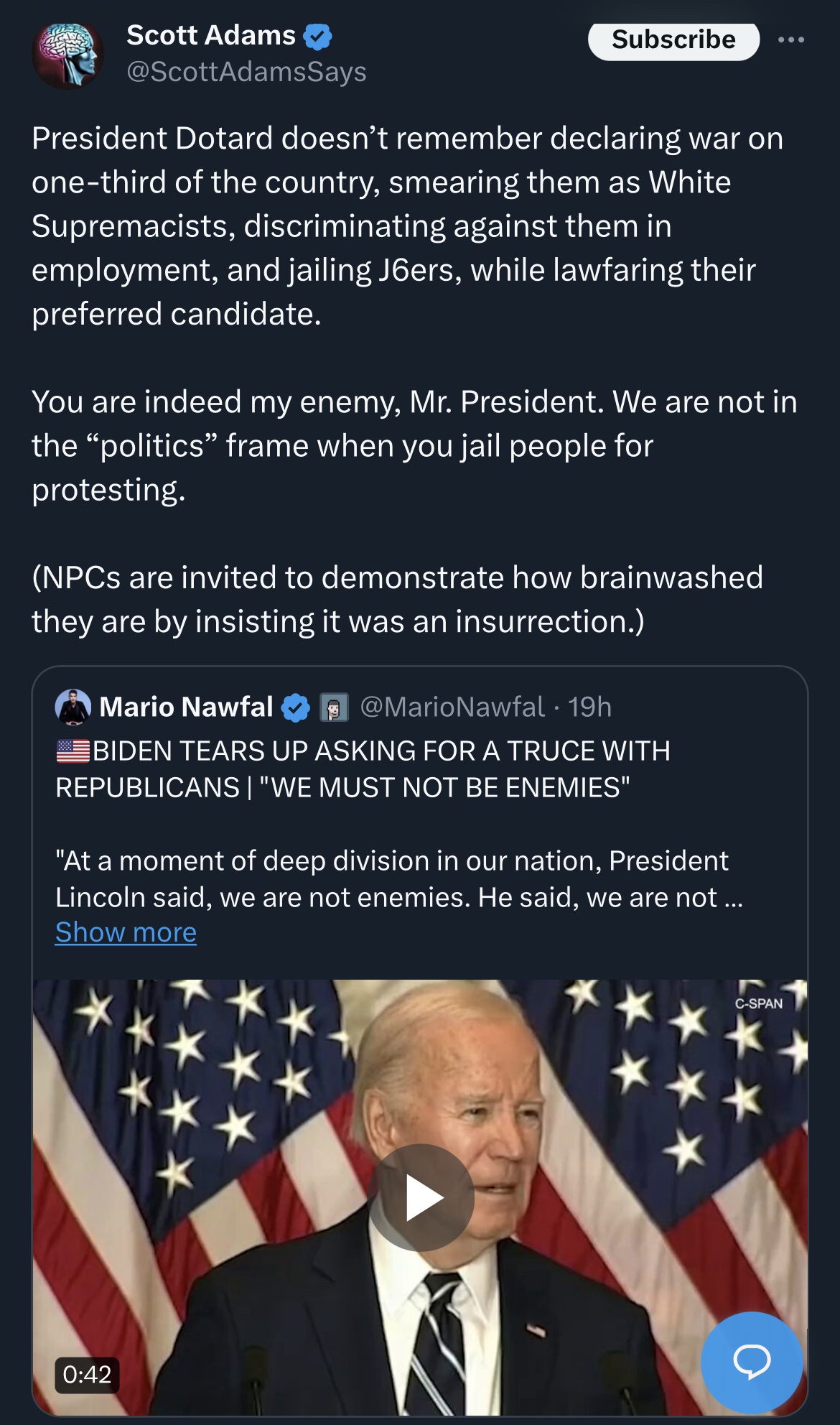Image resolution: width=840 pixels, height=1425 pixels.
Task: Click the C-SPAN watermark on the video
Action: click(x=758, y=1003)
